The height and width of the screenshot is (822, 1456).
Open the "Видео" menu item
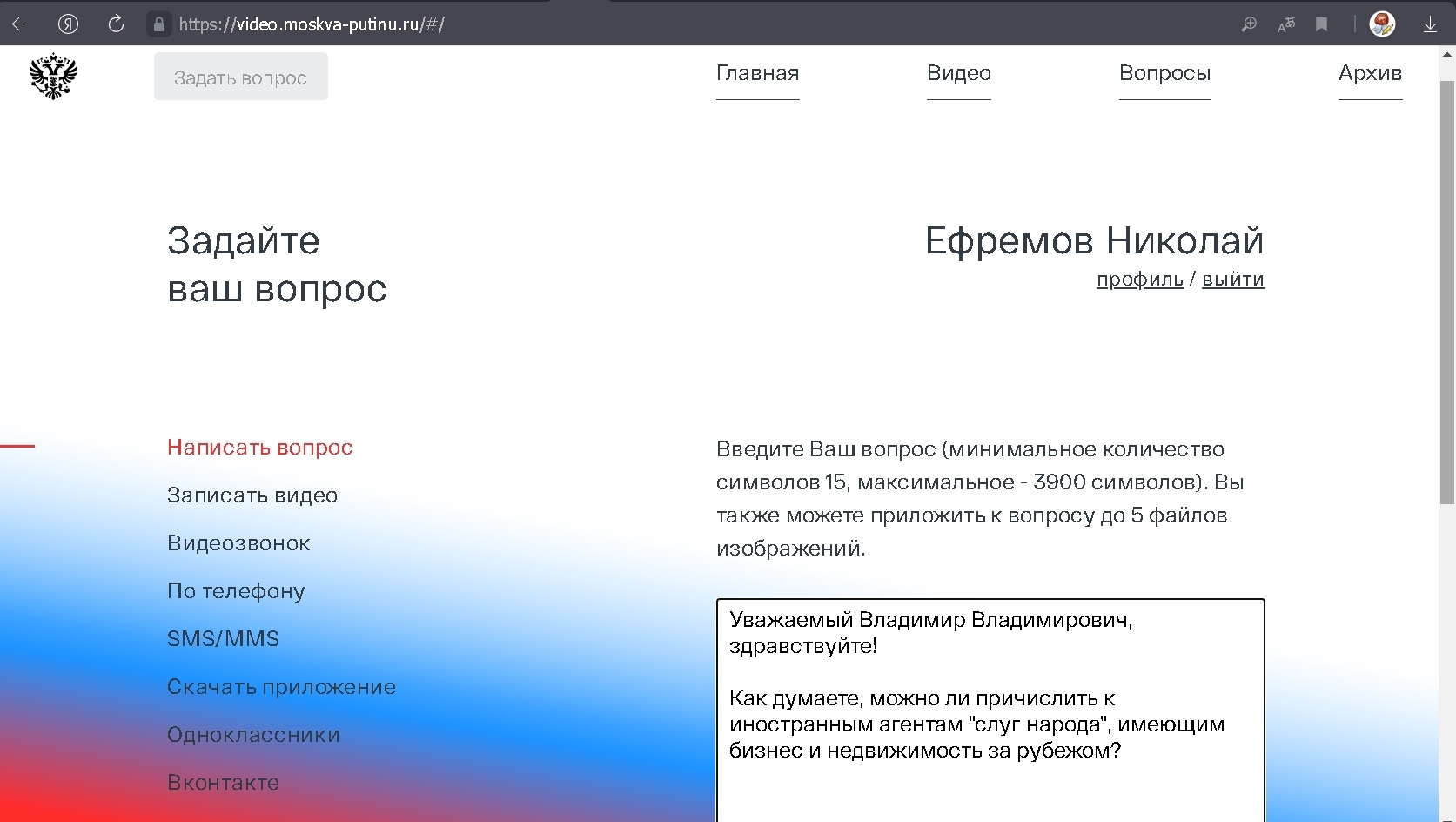click(958, 73)
